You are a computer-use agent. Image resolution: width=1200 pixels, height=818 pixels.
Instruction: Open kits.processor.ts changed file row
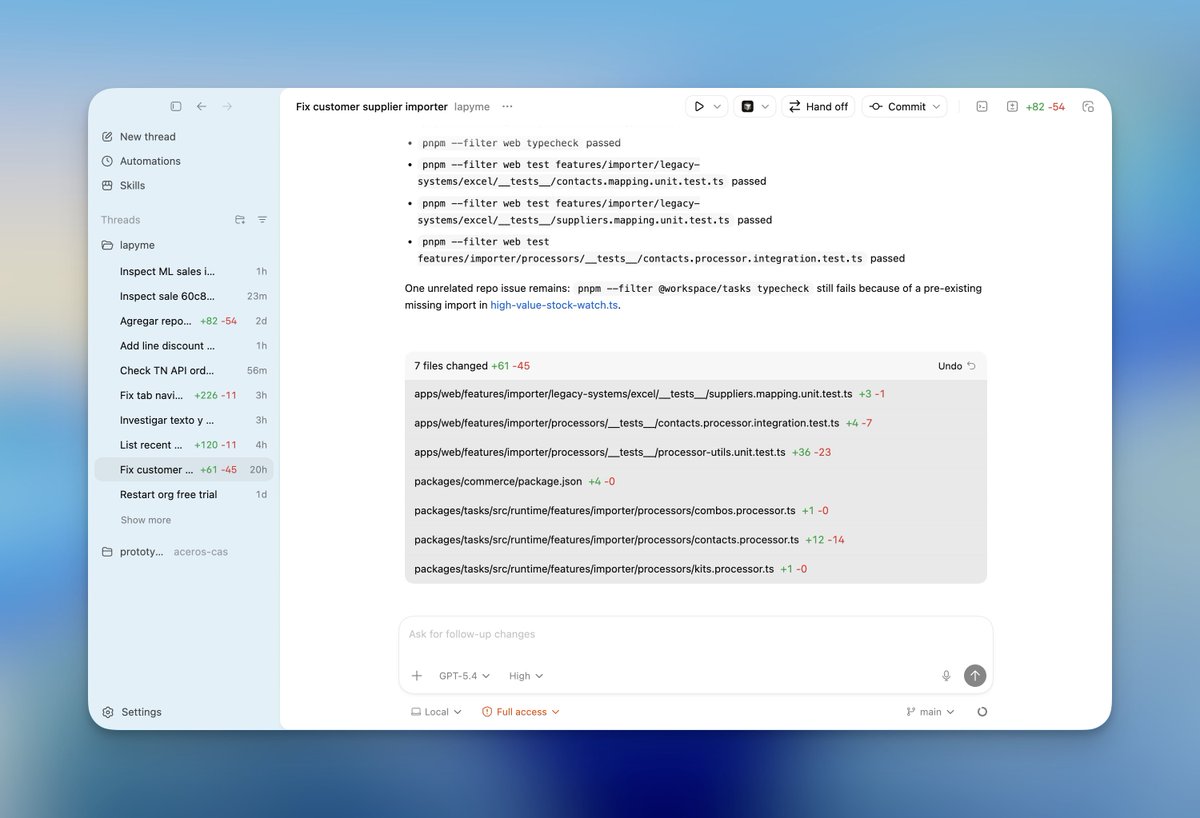(695, 569)
